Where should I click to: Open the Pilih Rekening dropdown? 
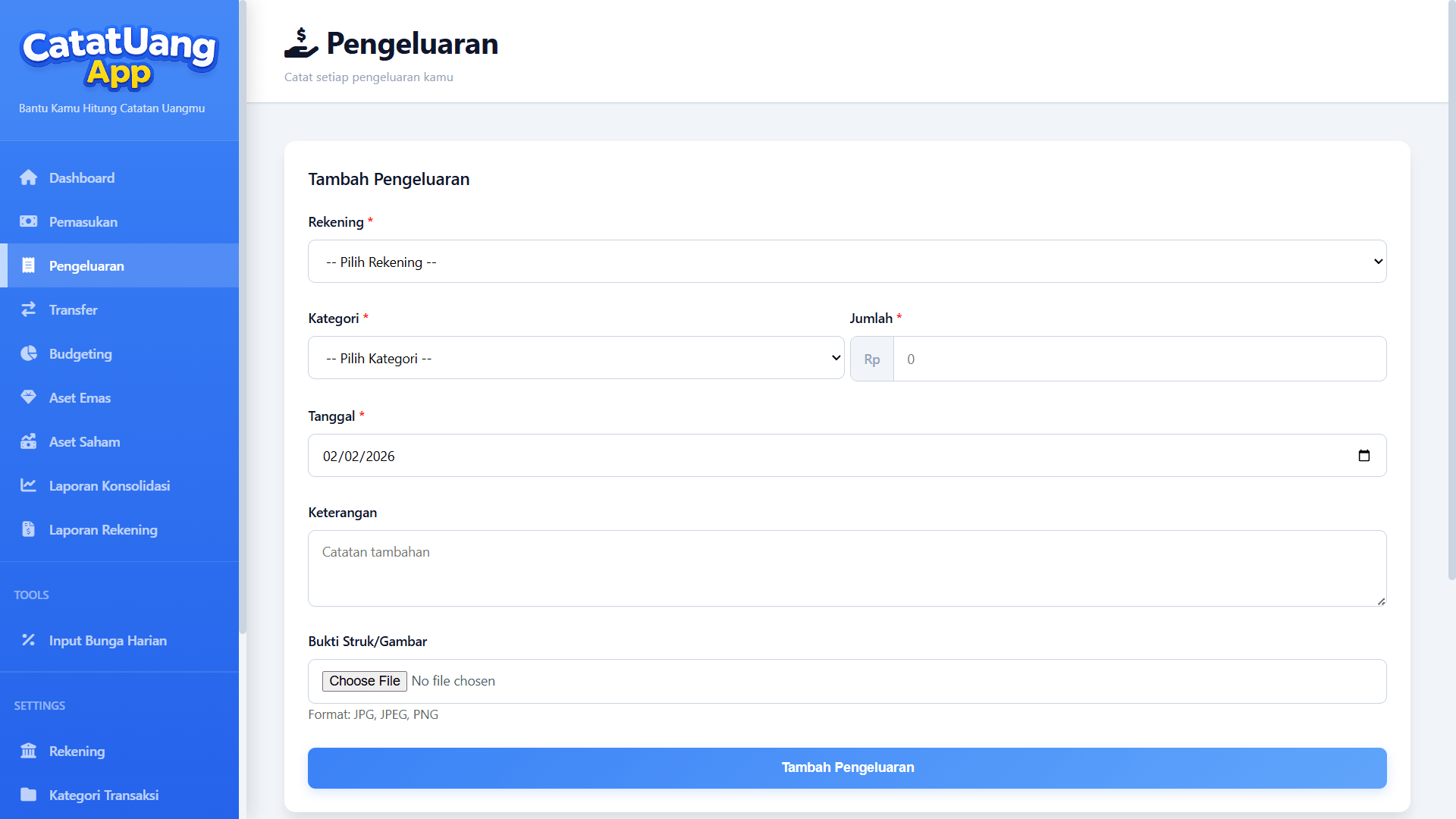[x=846, y=262]
